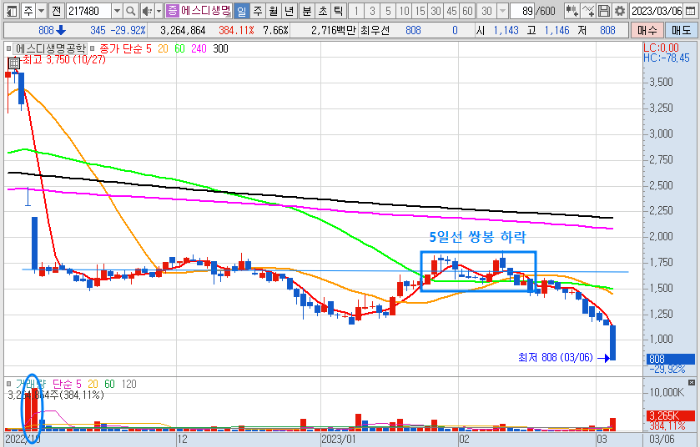Viewport: 700px width, 447px height.
Task: Click the 매수 buy button
Action: point(647,30)
